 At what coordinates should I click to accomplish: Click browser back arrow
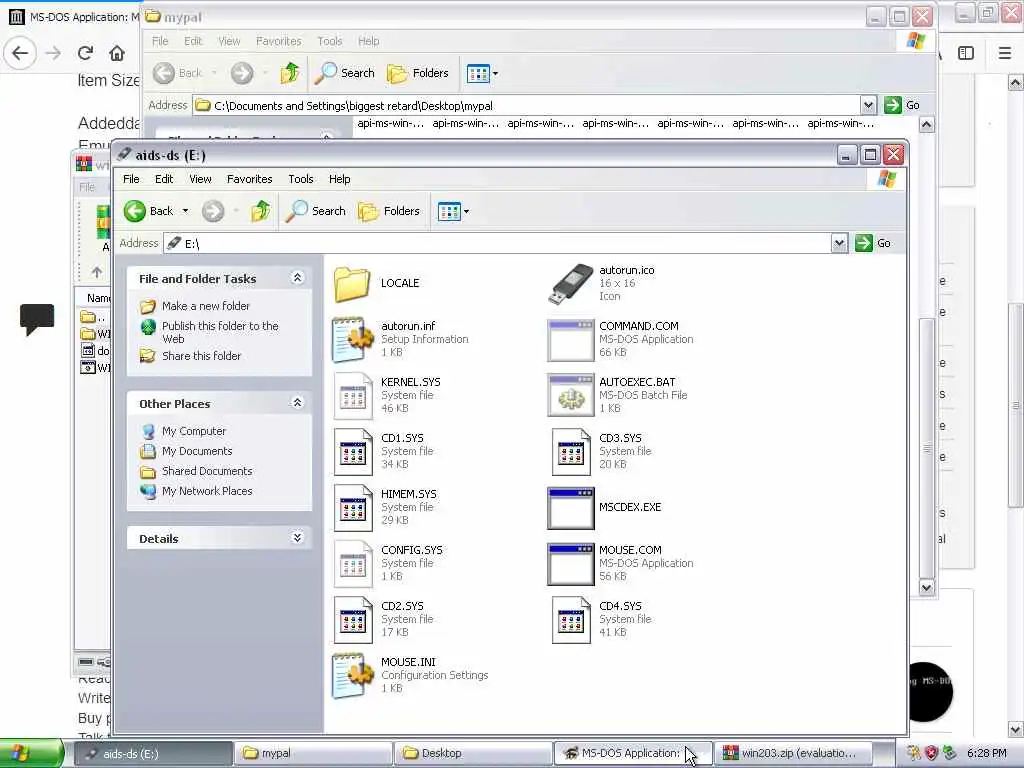20,53
